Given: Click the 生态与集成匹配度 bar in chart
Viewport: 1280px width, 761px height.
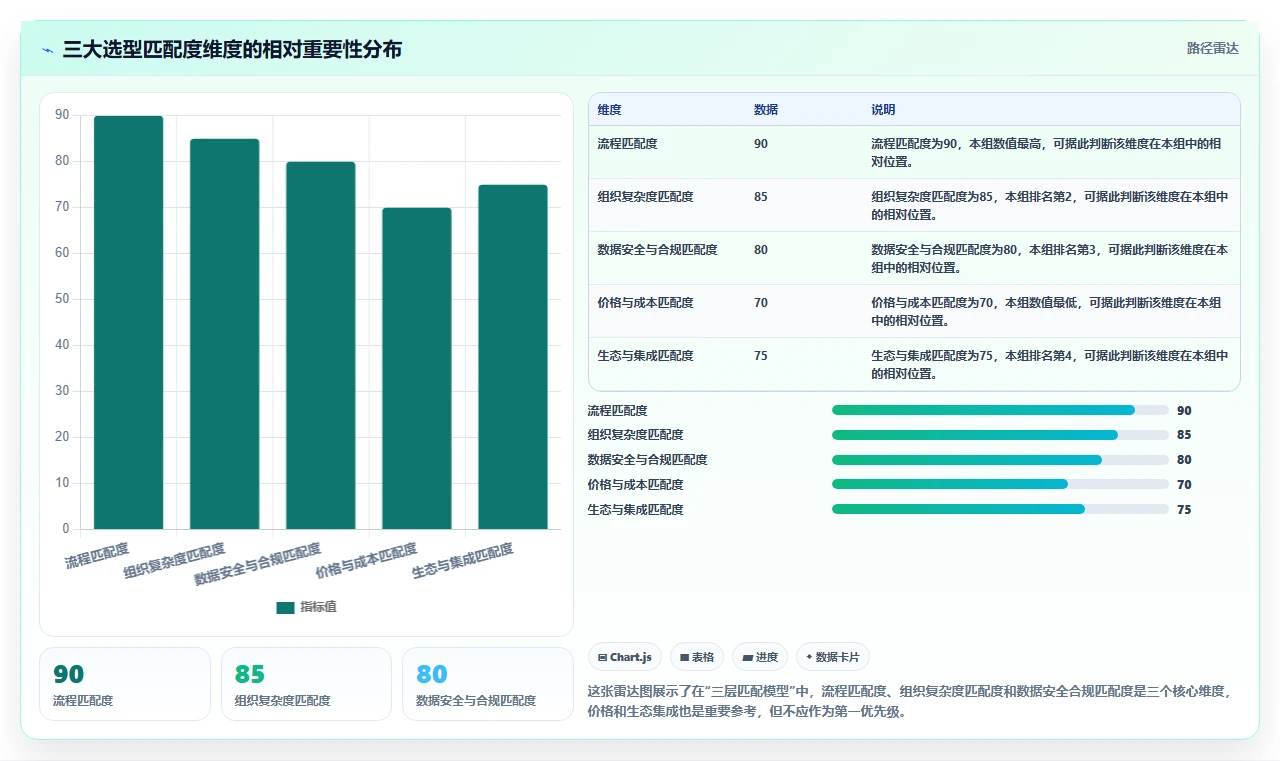Looking at the screenshot, I should click(512, 357).
